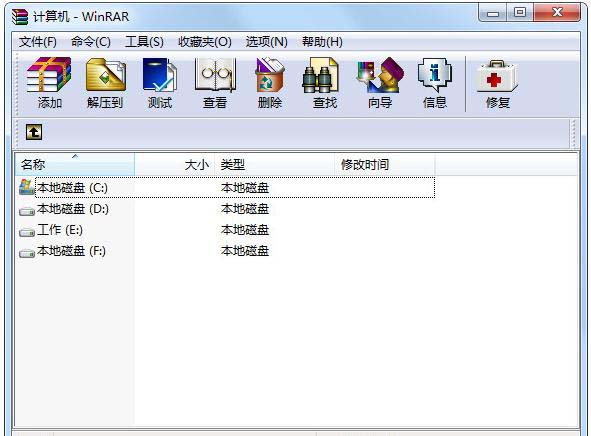Open the 查看 (View) book icon
This screenshot has width=591, height=436.
(215, 75)
